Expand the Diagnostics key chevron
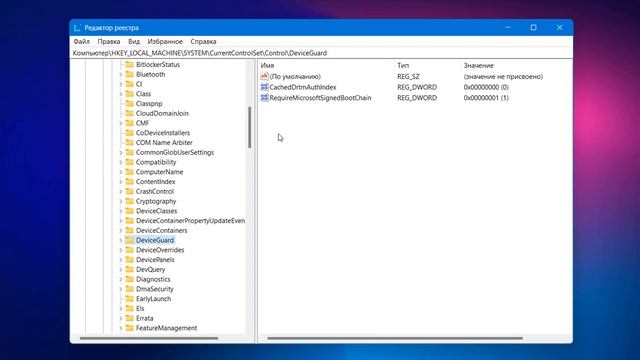The height and width of the screenshot is (360, 640). (121, 280)
